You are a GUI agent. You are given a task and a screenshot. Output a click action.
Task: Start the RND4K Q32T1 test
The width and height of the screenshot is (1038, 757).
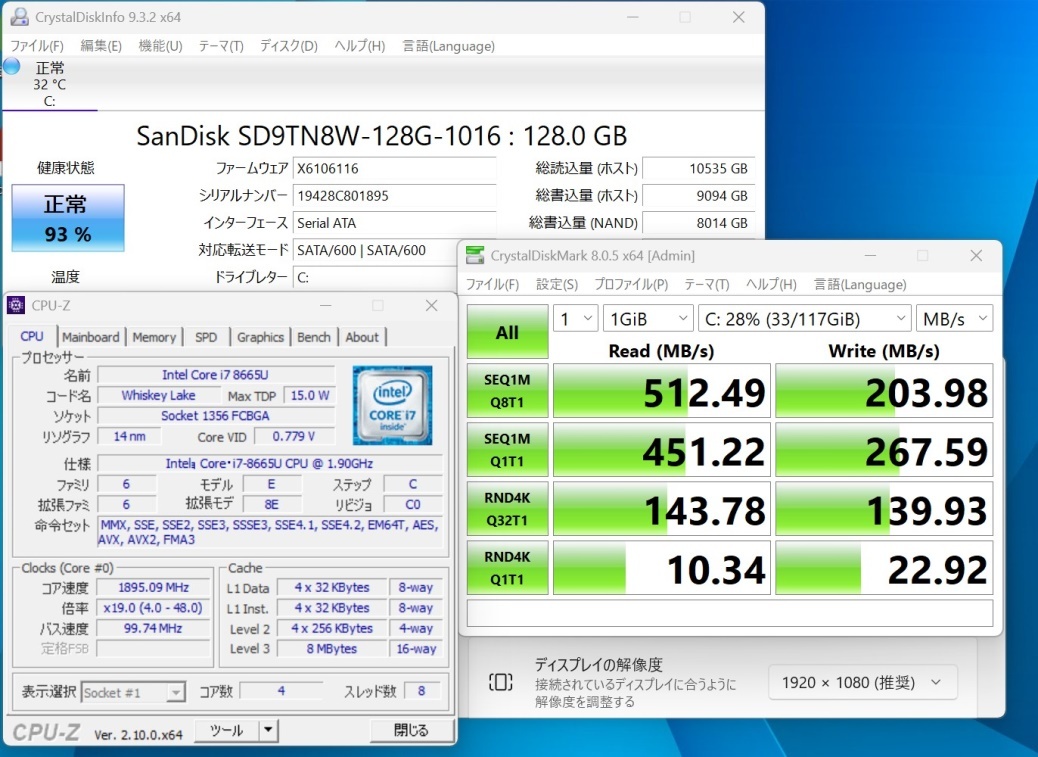coord(507,509)
